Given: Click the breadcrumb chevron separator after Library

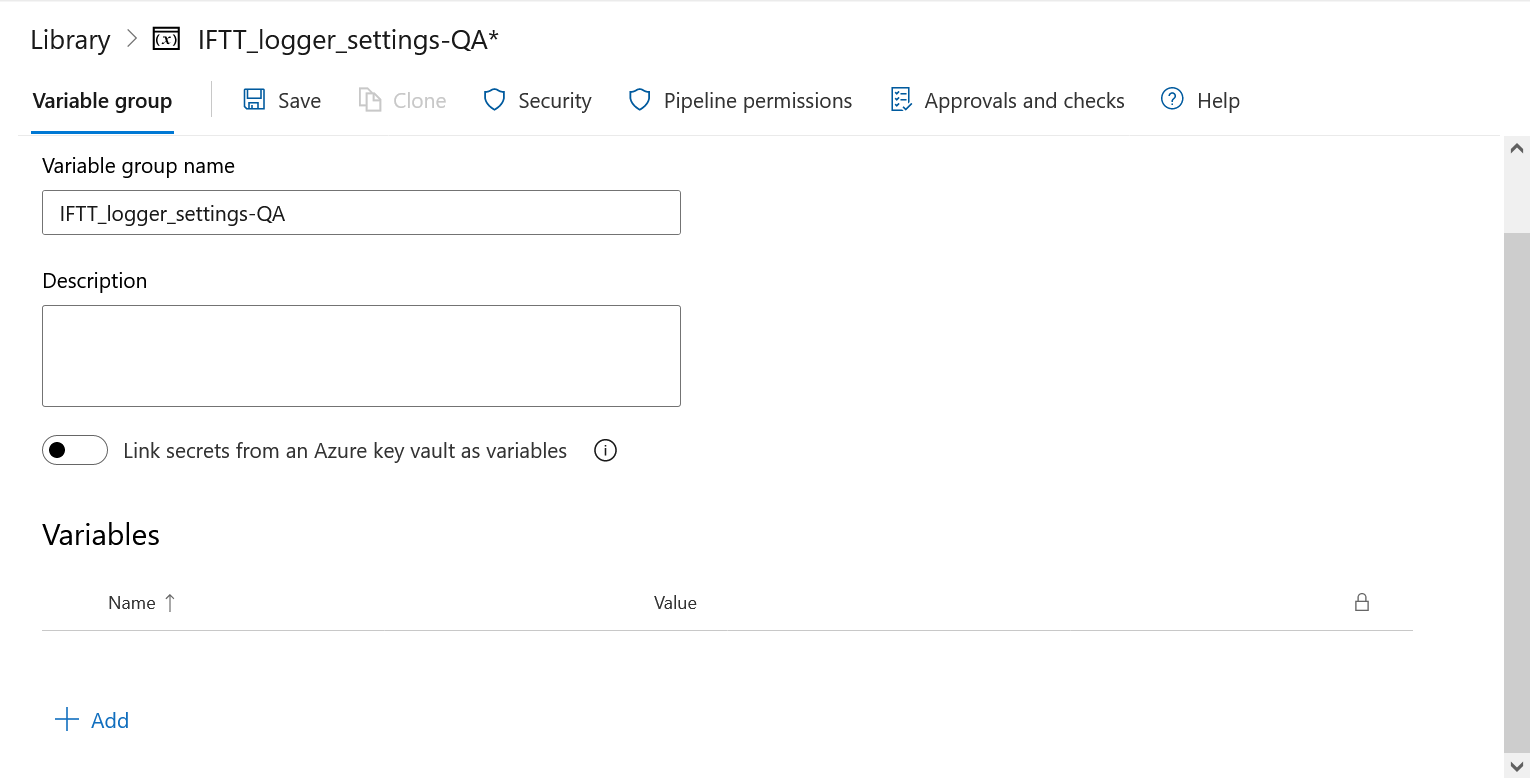Looking at the screenshot, I should [x=132, y=40].
